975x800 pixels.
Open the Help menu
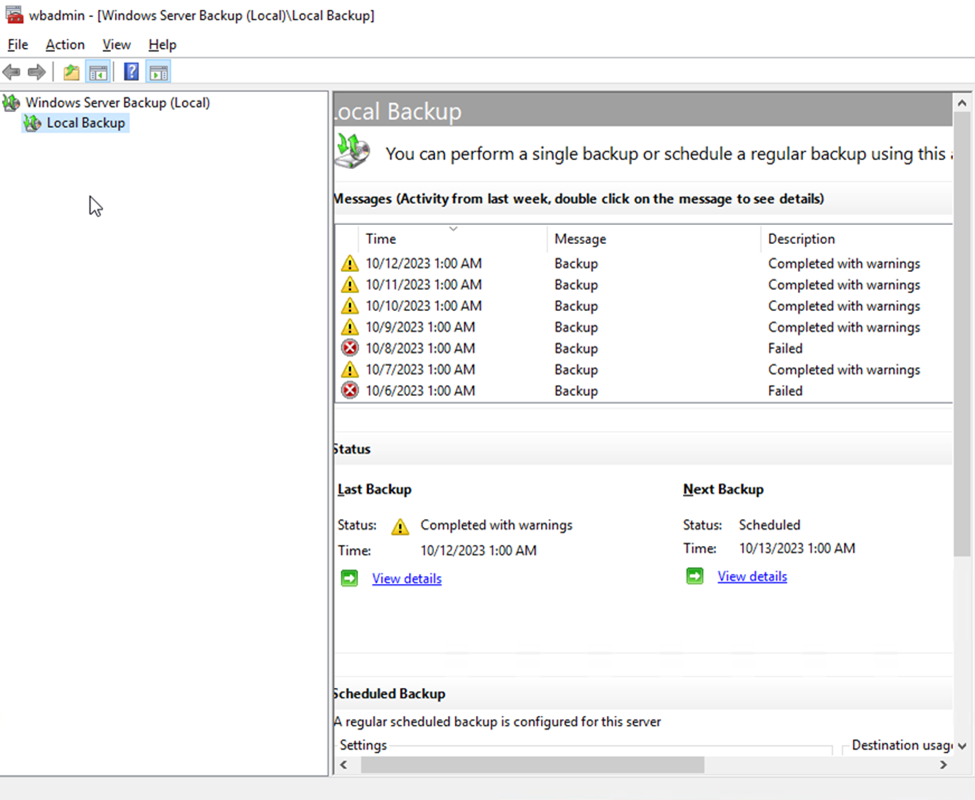point(162,45)
